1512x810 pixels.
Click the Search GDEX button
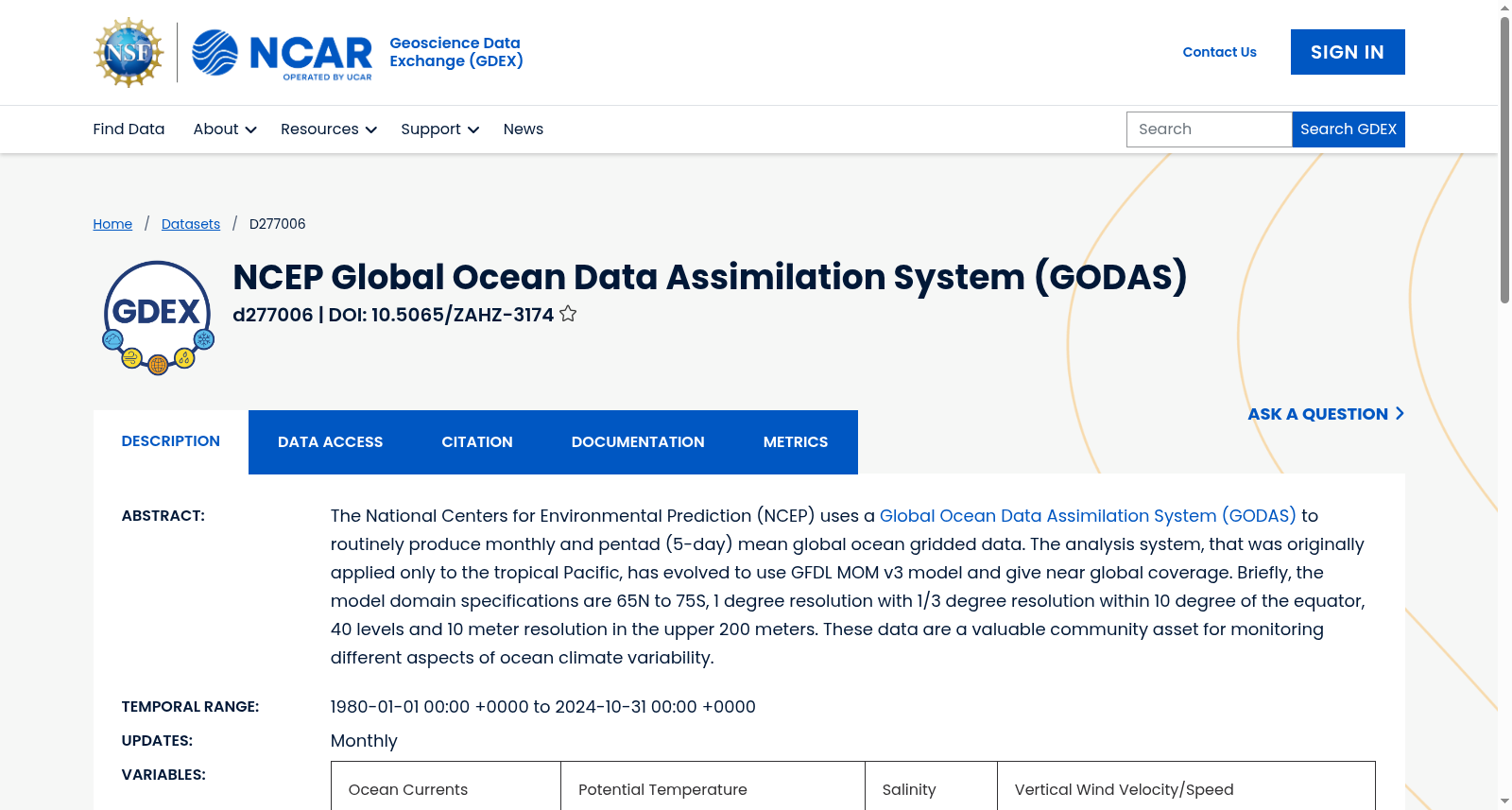coord(1349,129)
